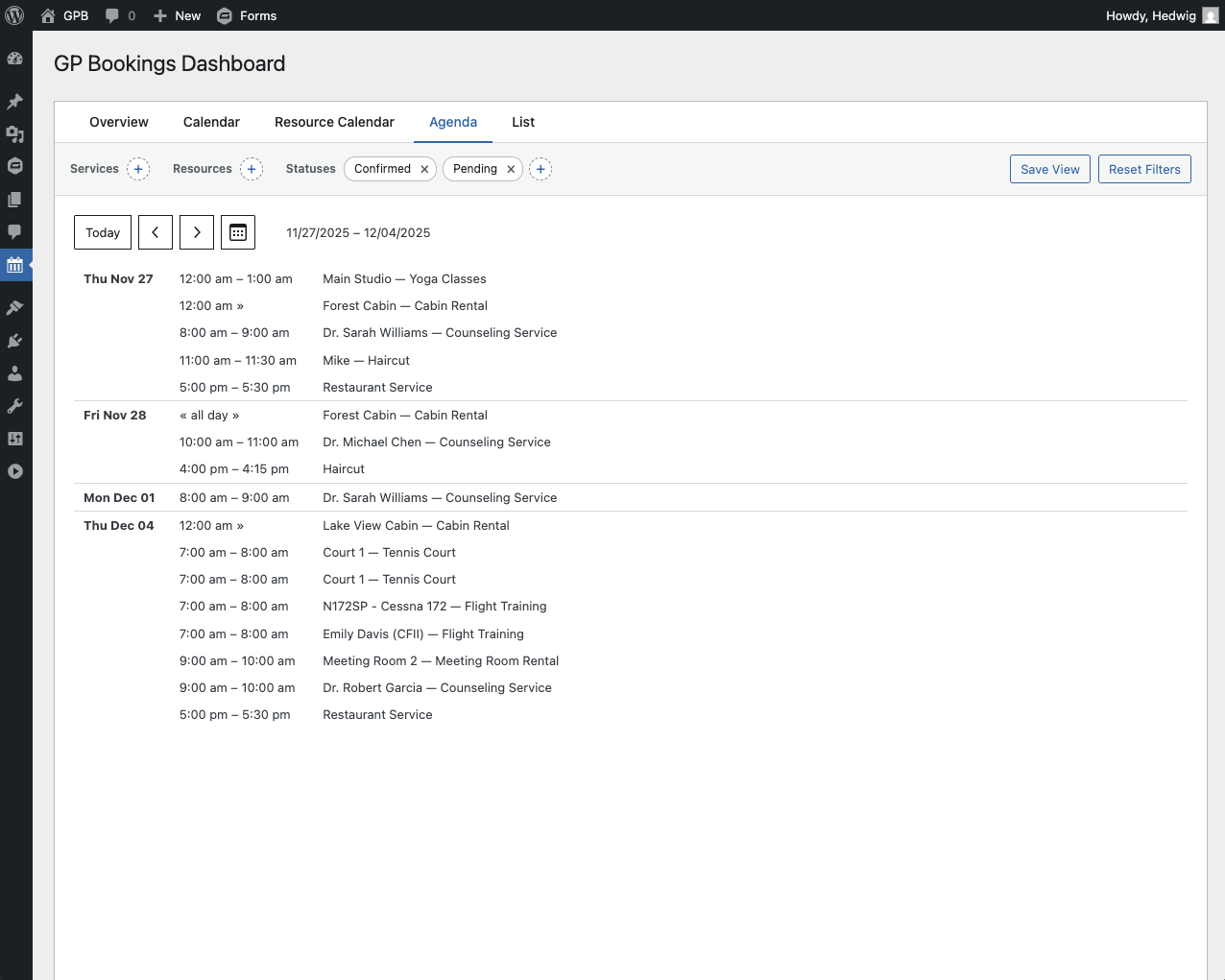Screen dimensions: 1225x980
Task: Add a Services filter
Action: tap(138, 169)
